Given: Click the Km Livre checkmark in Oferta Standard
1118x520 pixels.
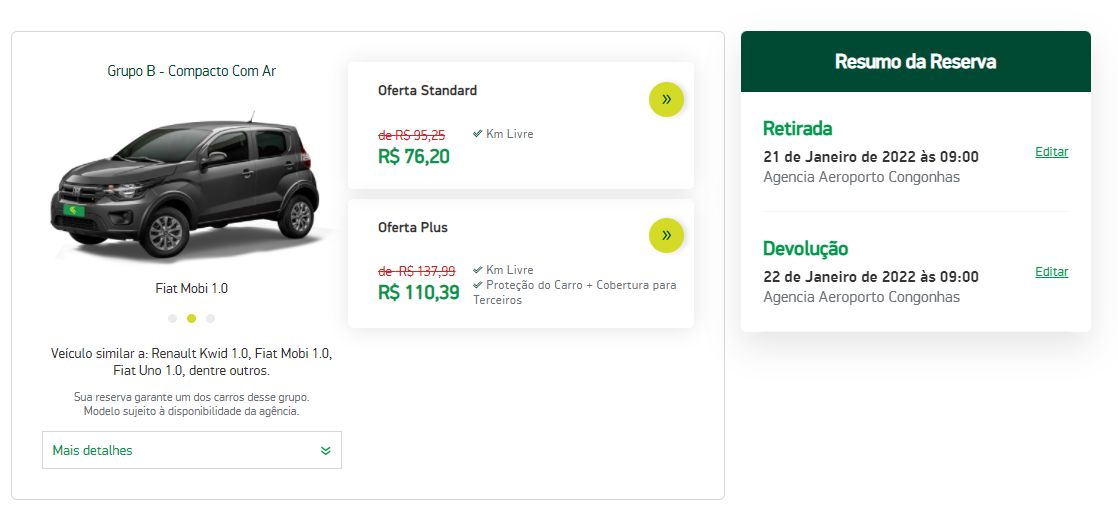Looking at the screenshot, I should tap(478, 134).
